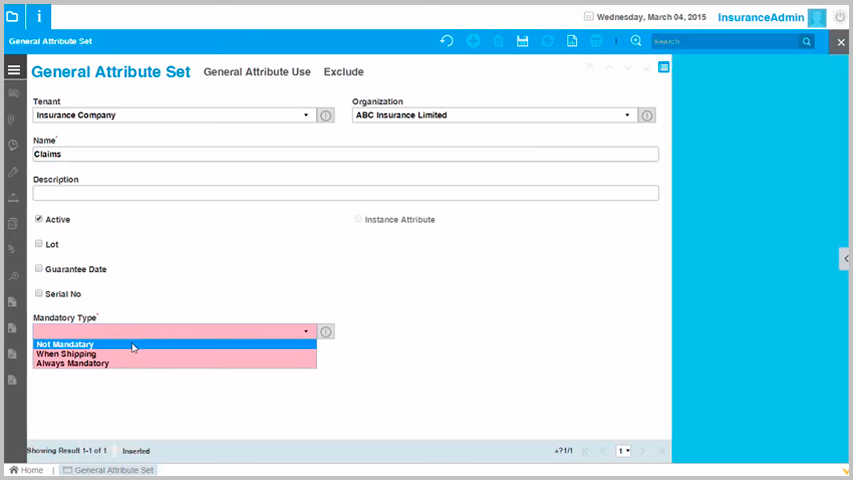Click the chat icon in left sidebar
This screenshot has width=853, height=480.
(x=14, y=94)
